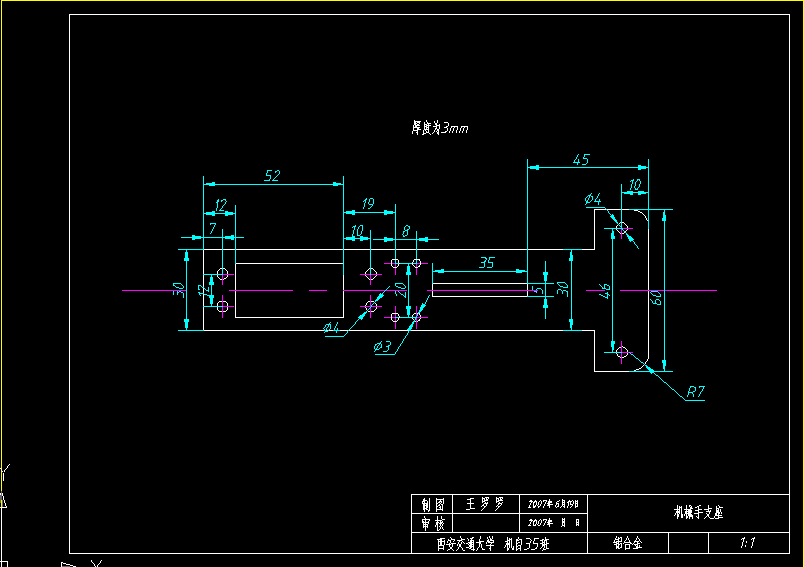Click the 8 dimension text
804x567 pixels.
[x=406, y=231]
